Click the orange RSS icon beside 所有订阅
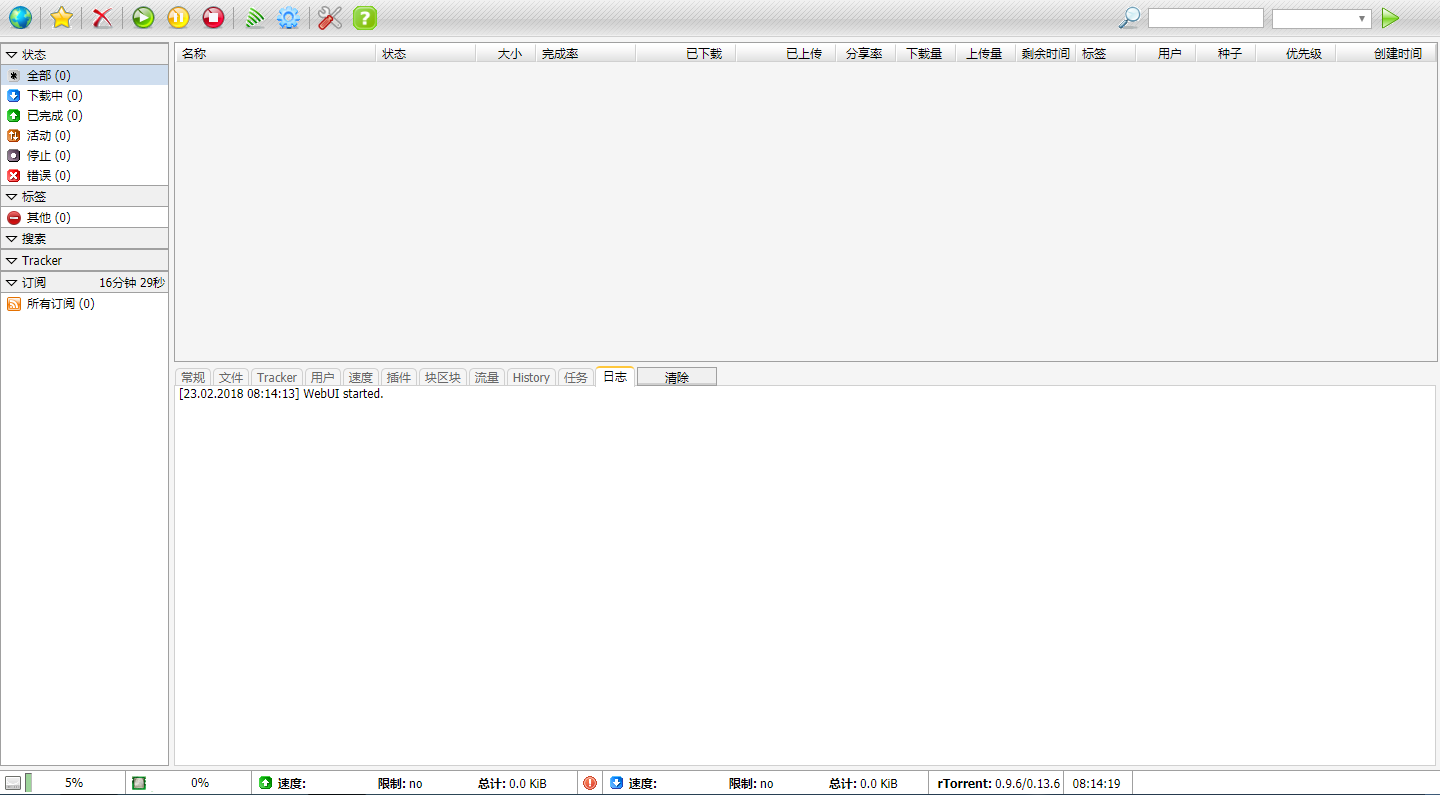The width and height of the screenshot is (1440, 795). (14, 304)
